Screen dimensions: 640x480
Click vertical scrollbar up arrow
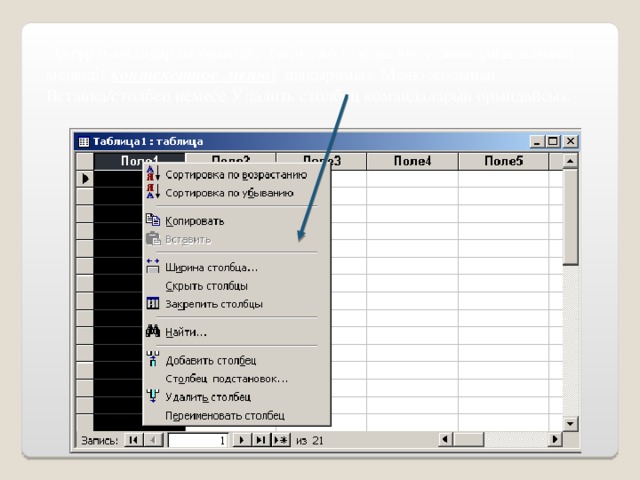click(x=570, y=161)
